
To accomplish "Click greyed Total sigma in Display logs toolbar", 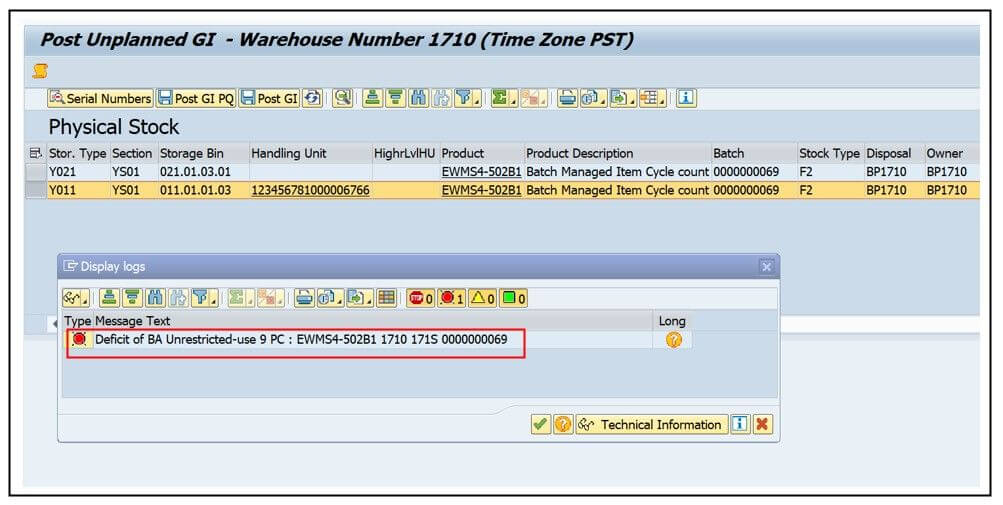I will (241, 298).
